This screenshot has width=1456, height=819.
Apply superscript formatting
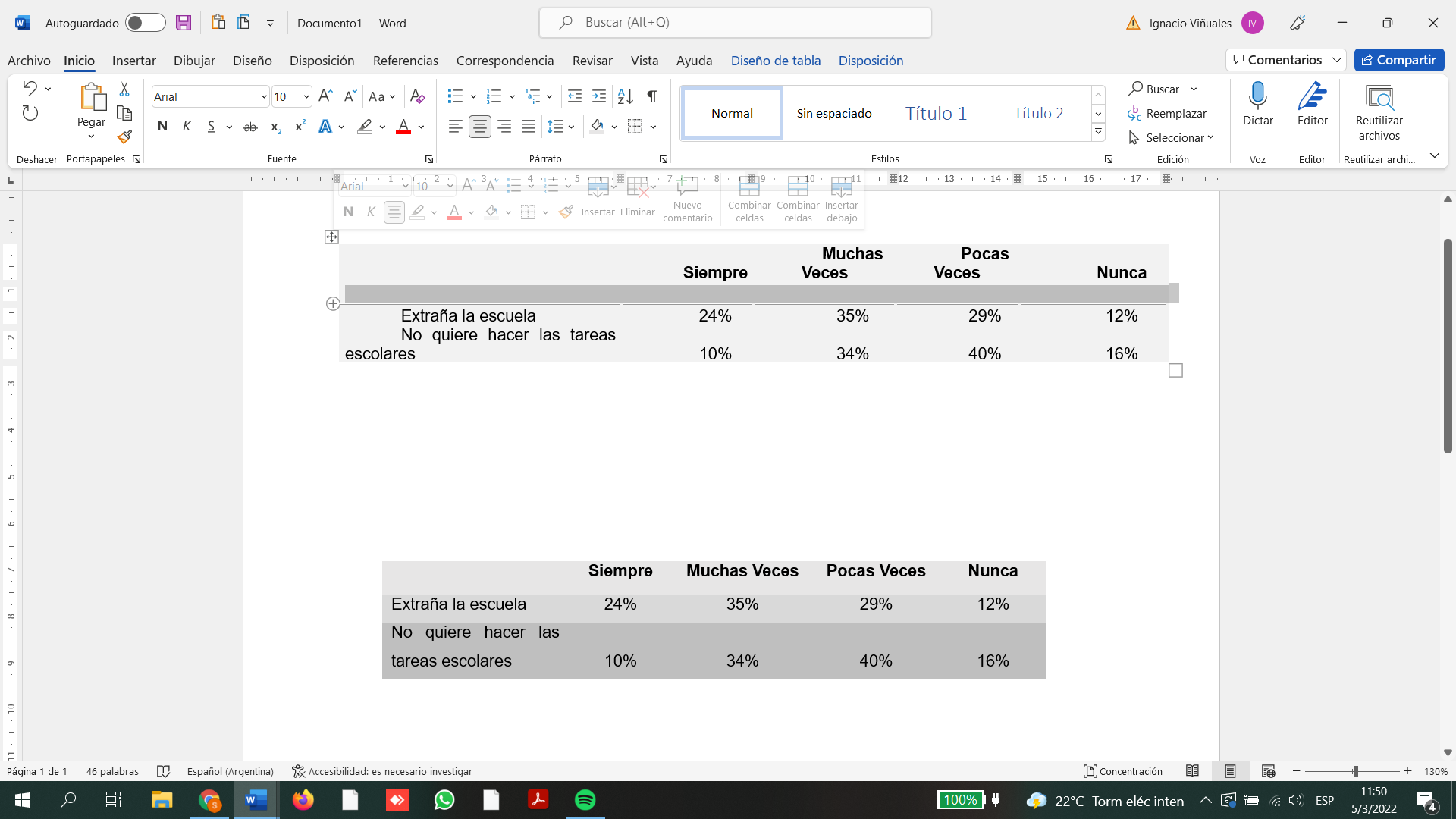(x=300, y=127)
